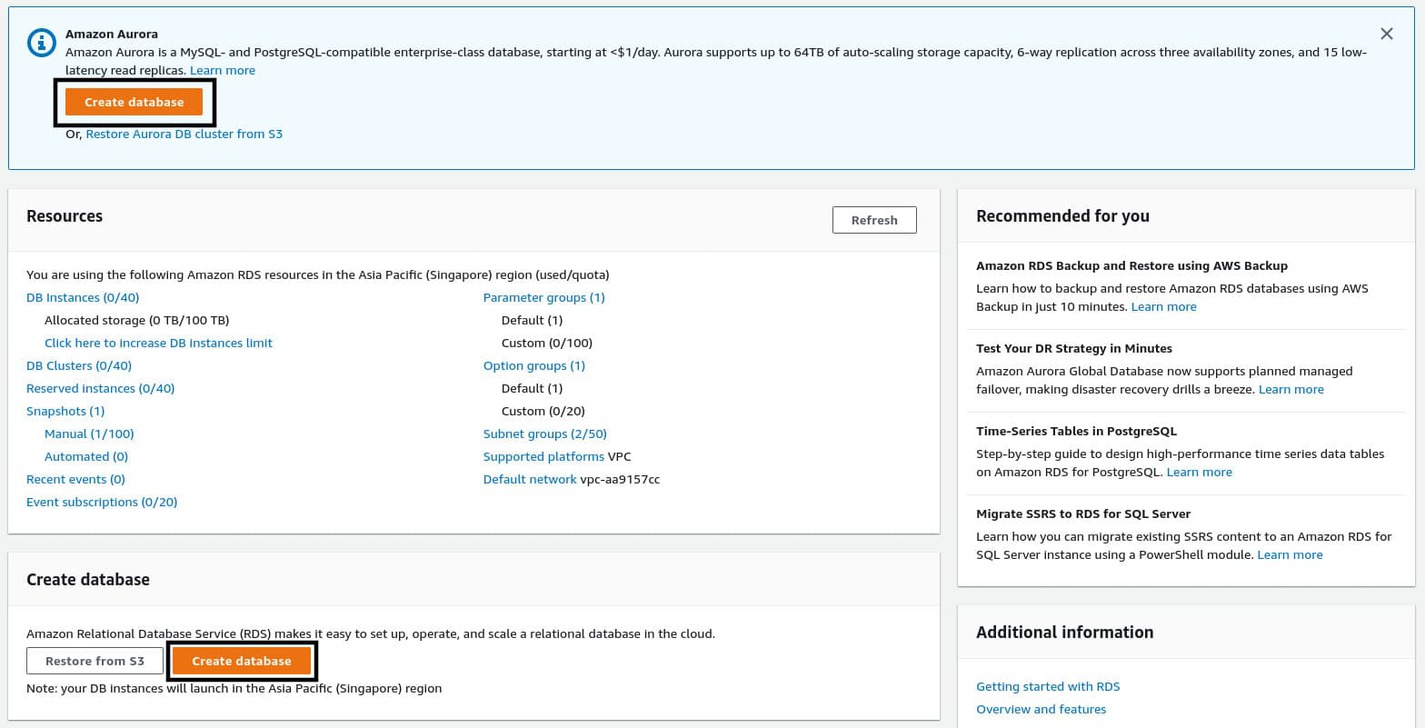Open the DB Instances list
This screenshot has height=728, width=1425.
82,297
